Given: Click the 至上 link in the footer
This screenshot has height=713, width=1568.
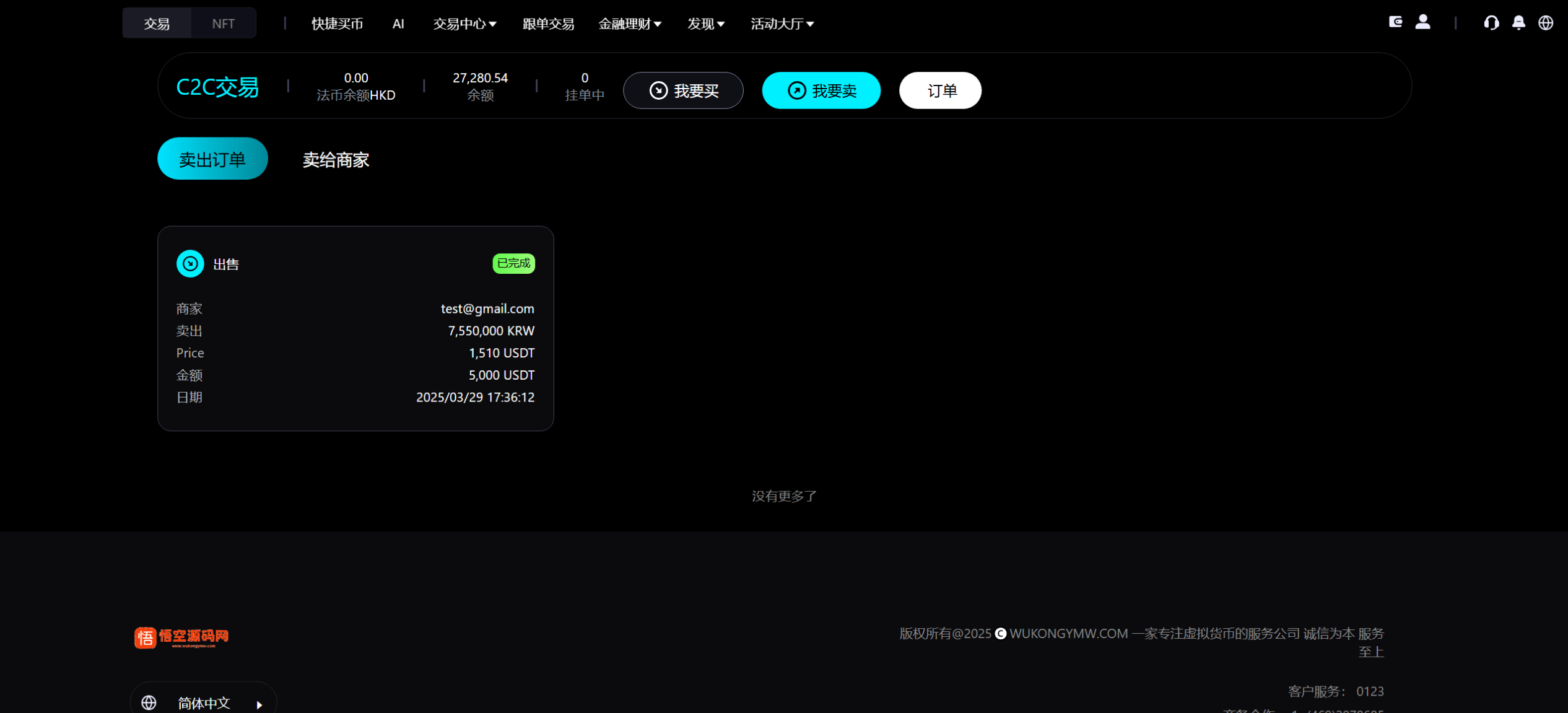Looking at the screenshot, I should (x=1370, y=651).
